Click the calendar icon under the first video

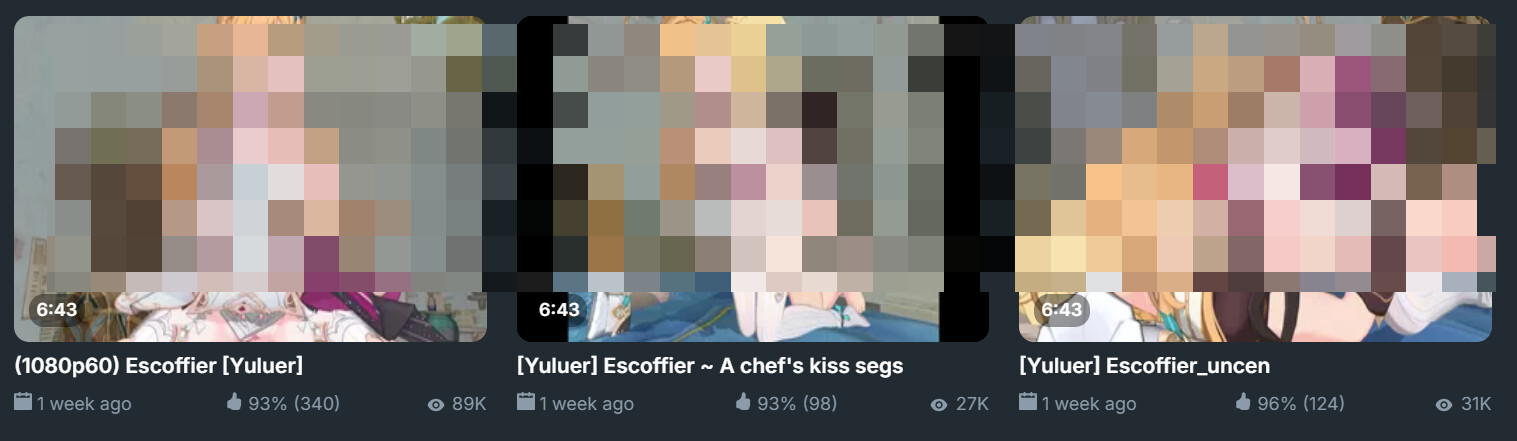click(23, 403)
